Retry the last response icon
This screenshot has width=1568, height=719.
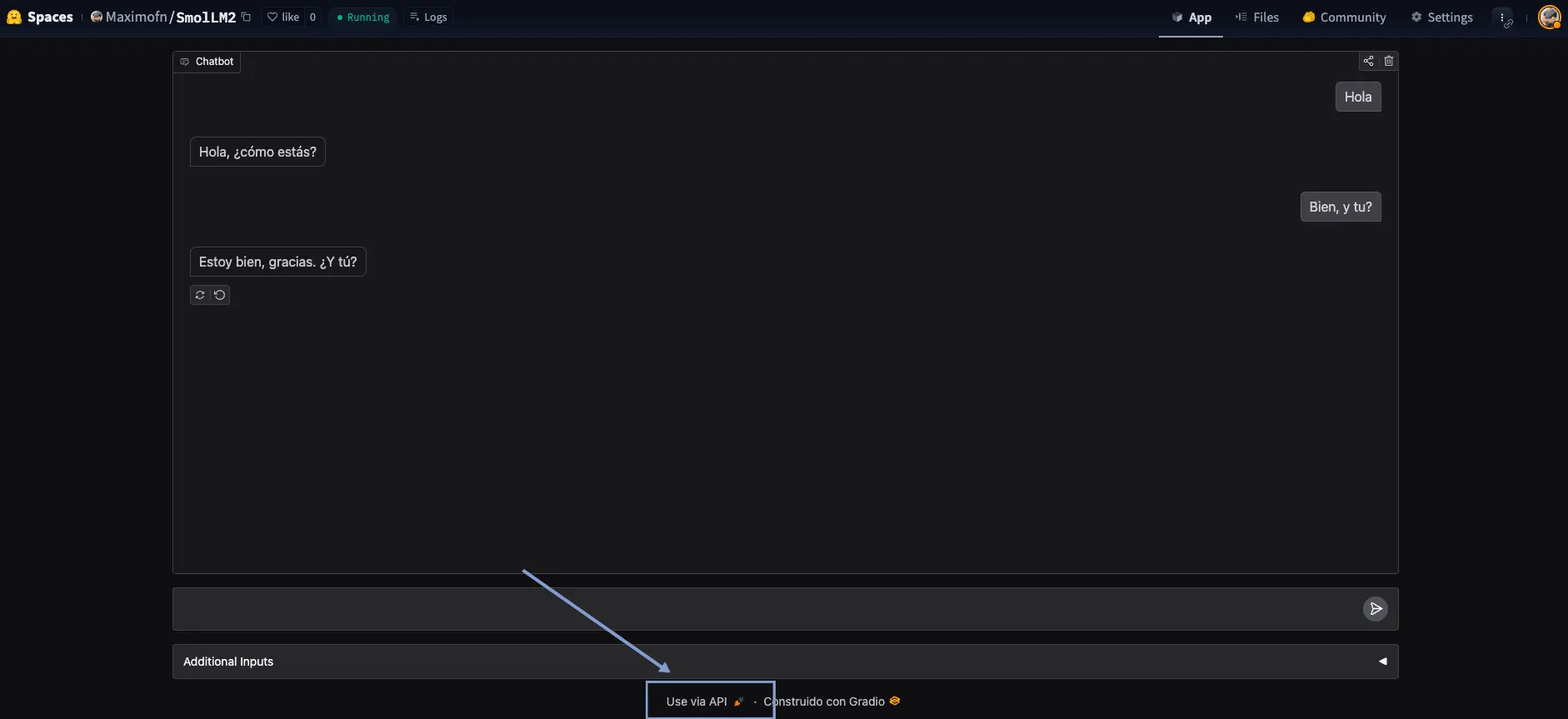coord(200,295)
